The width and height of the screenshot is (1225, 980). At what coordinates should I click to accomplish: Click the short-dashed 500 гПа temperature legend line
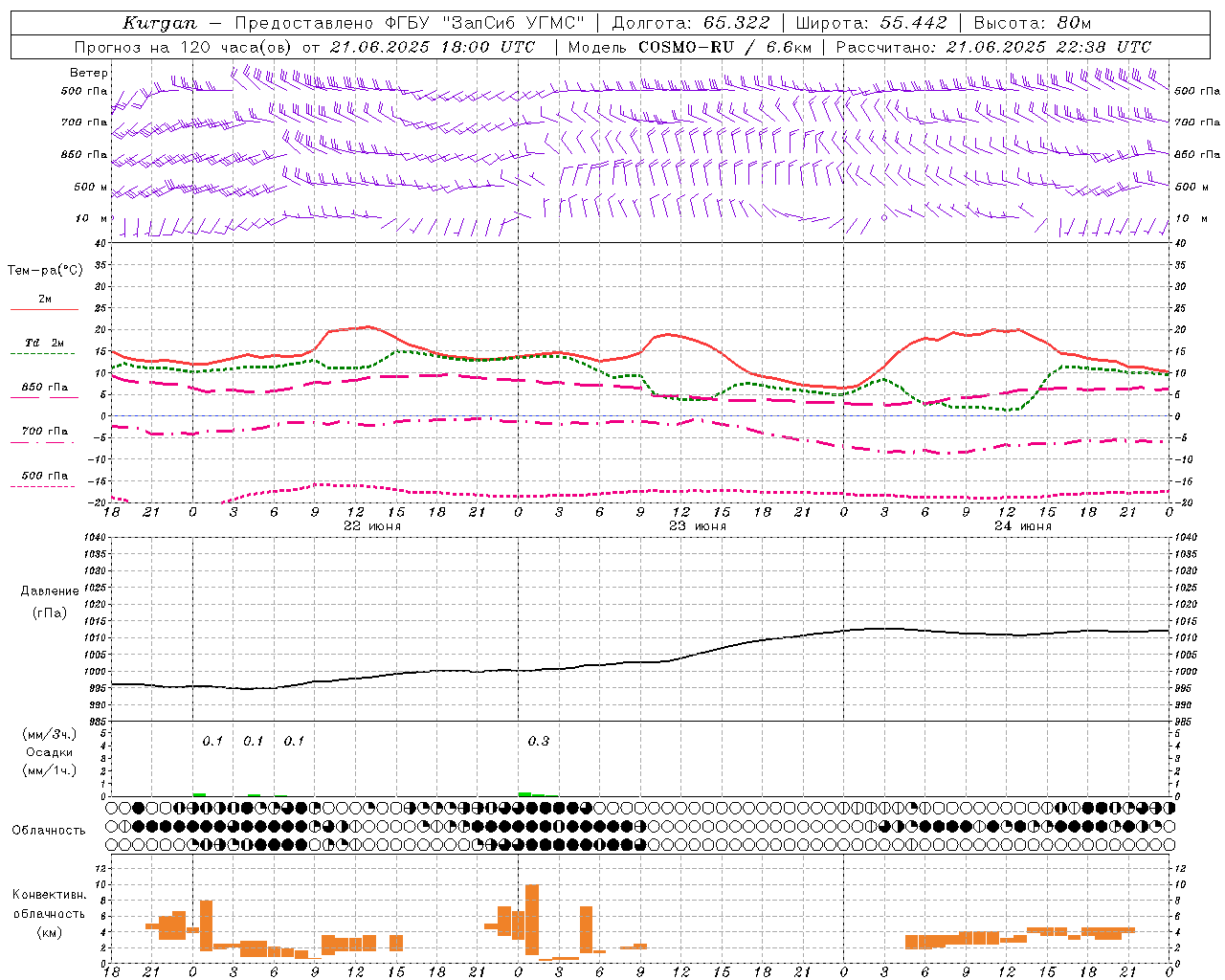[x=42, y=487]
